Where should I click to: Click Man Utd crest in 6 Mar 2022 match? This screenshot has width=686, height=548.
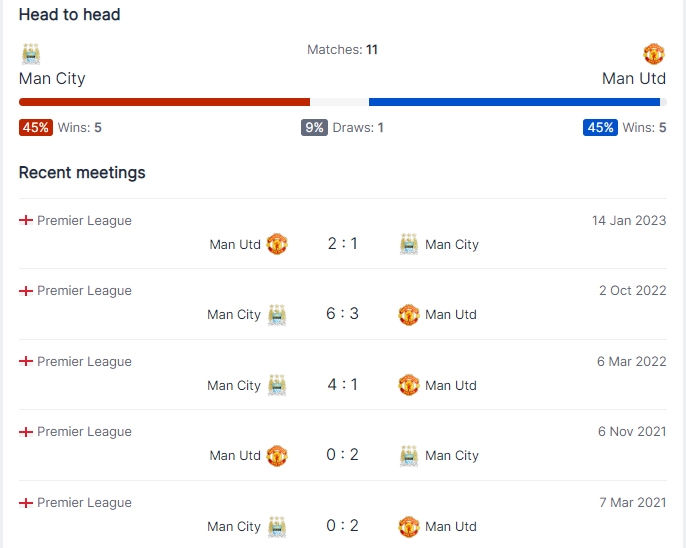pos(409,385)
